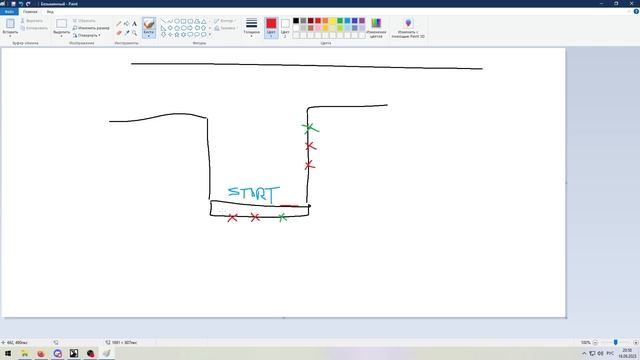This screenshot has width=640, height=360.
Task: Open the Select dropdown arrow
Action: click(x=62, y=36)
